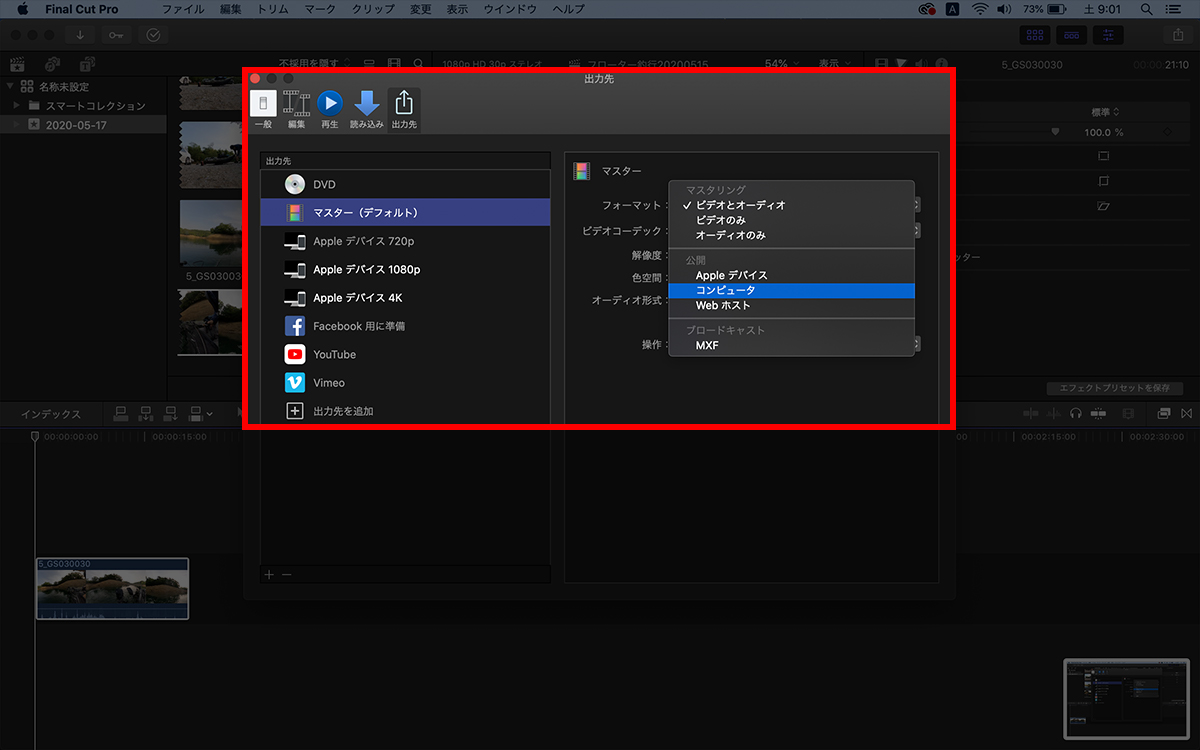Select the Vimeo destination

point(328,382)
